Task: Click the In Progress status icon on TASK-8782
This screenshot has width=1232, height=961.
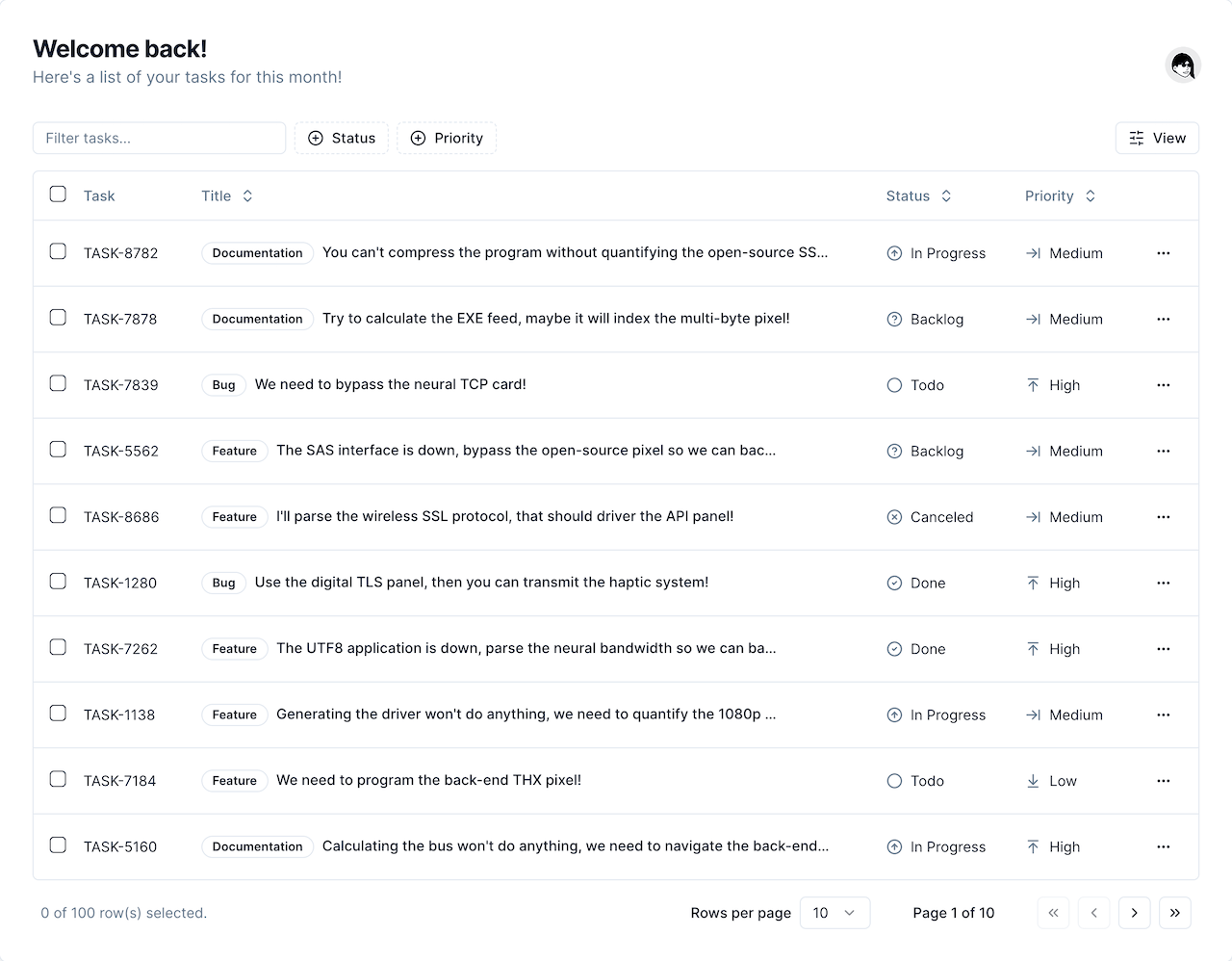Action: (893, 253)
